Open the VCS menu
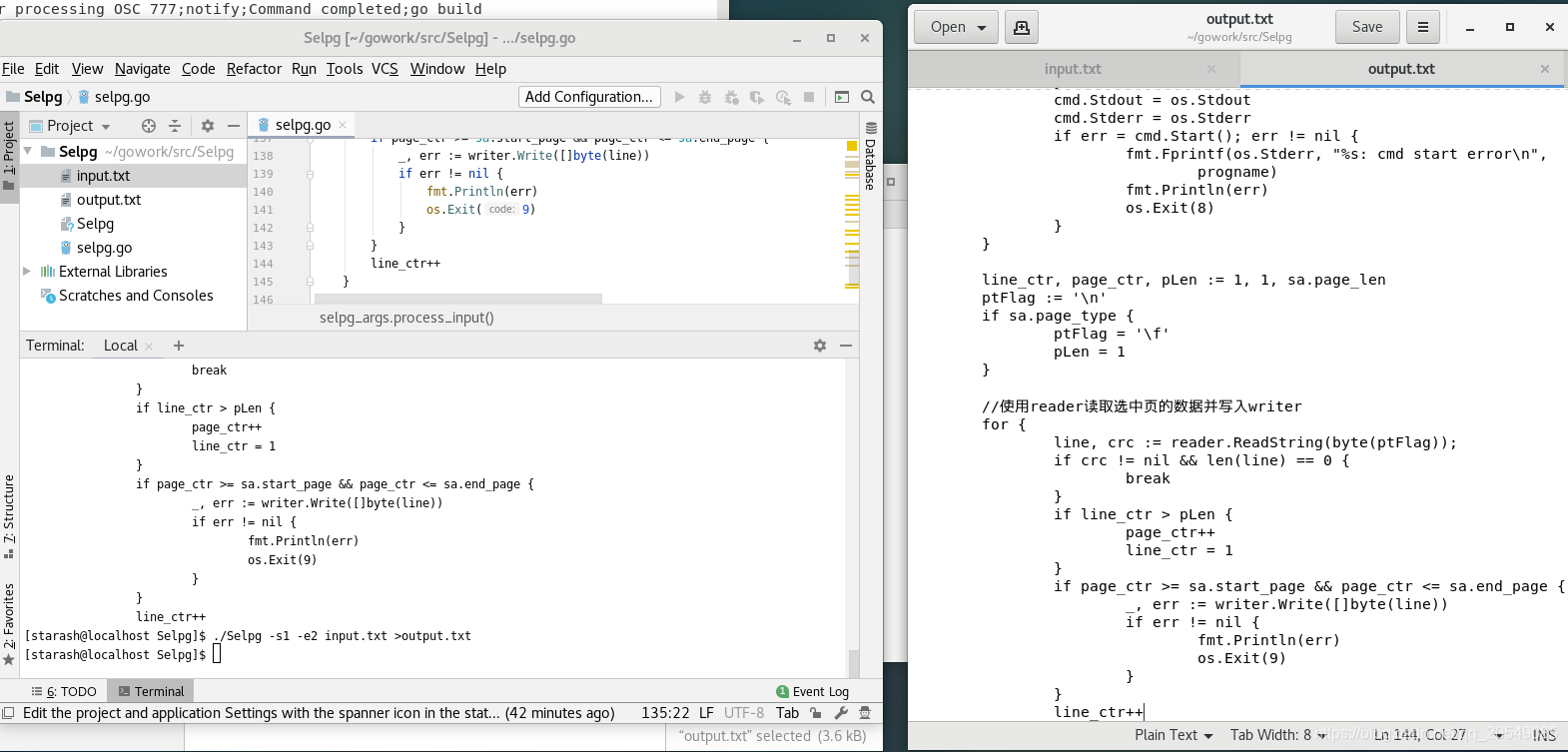This screenshot has width=1568, height=752. (385, 69)
